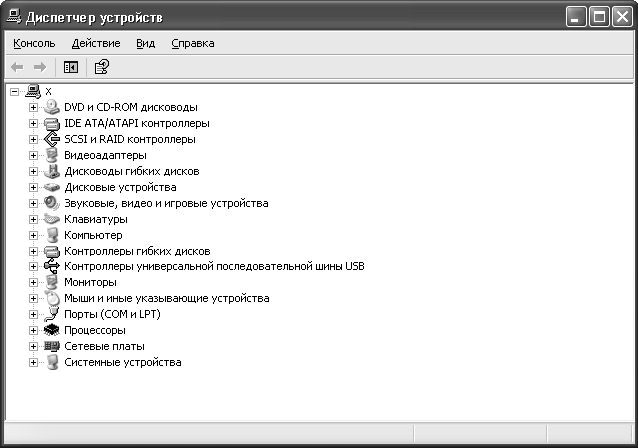Click the help properties toolbar icon
This screenshot has height=448, width=638.
(101, 67)
